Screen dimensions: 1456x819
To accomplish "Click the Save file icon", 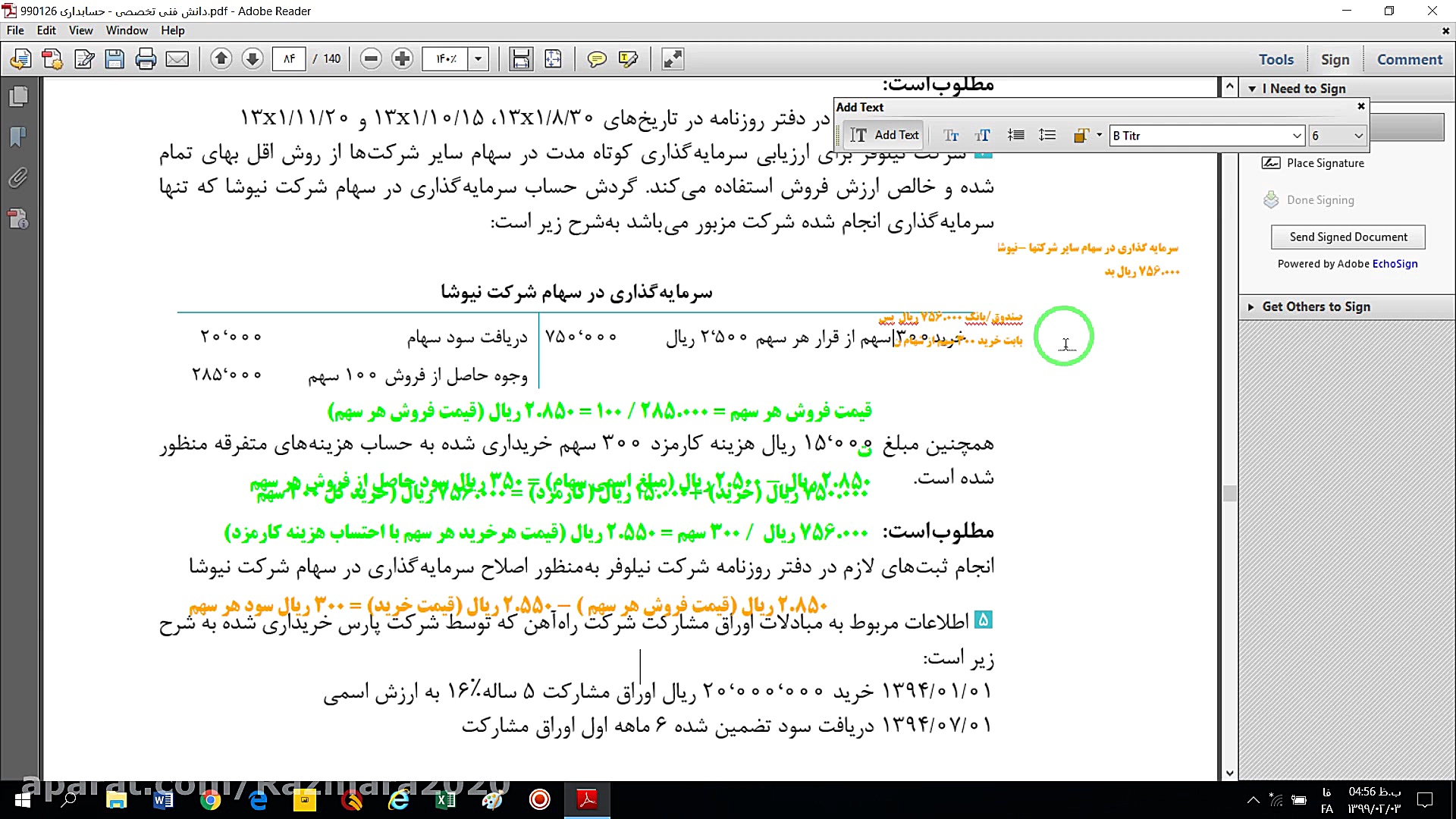I will click(115, 59).
